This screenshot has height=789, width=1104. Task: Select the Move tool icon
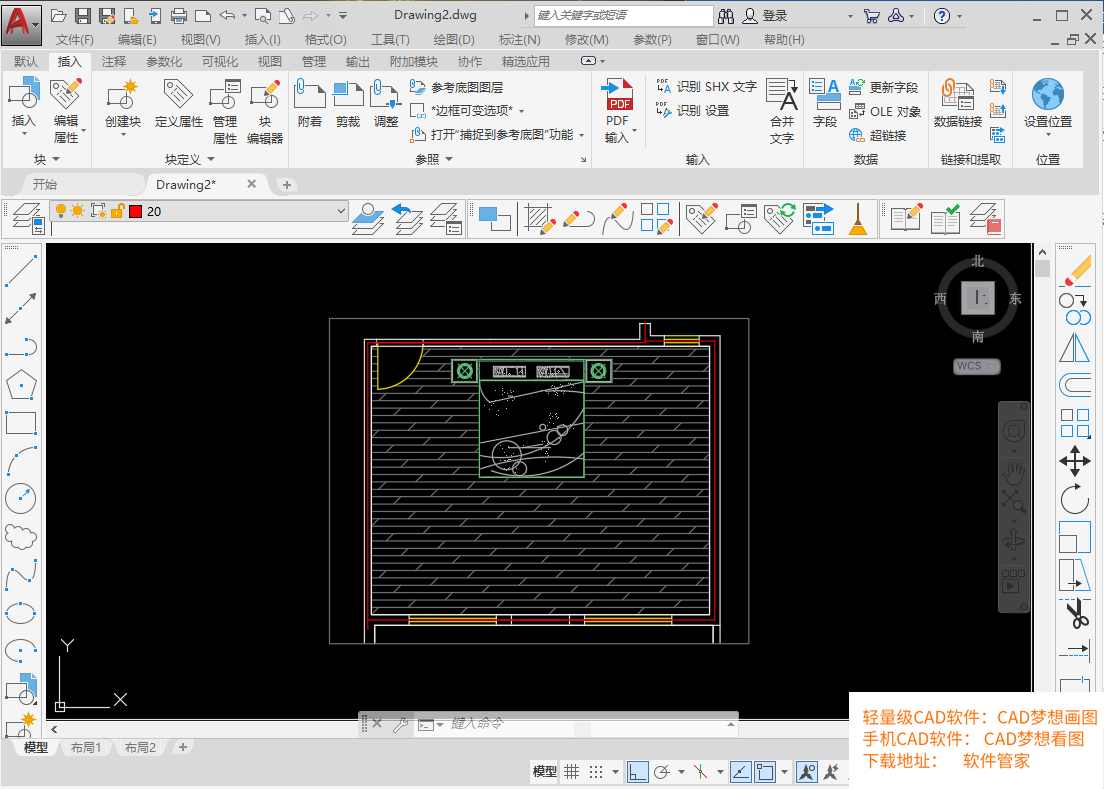coord(1075,462)
